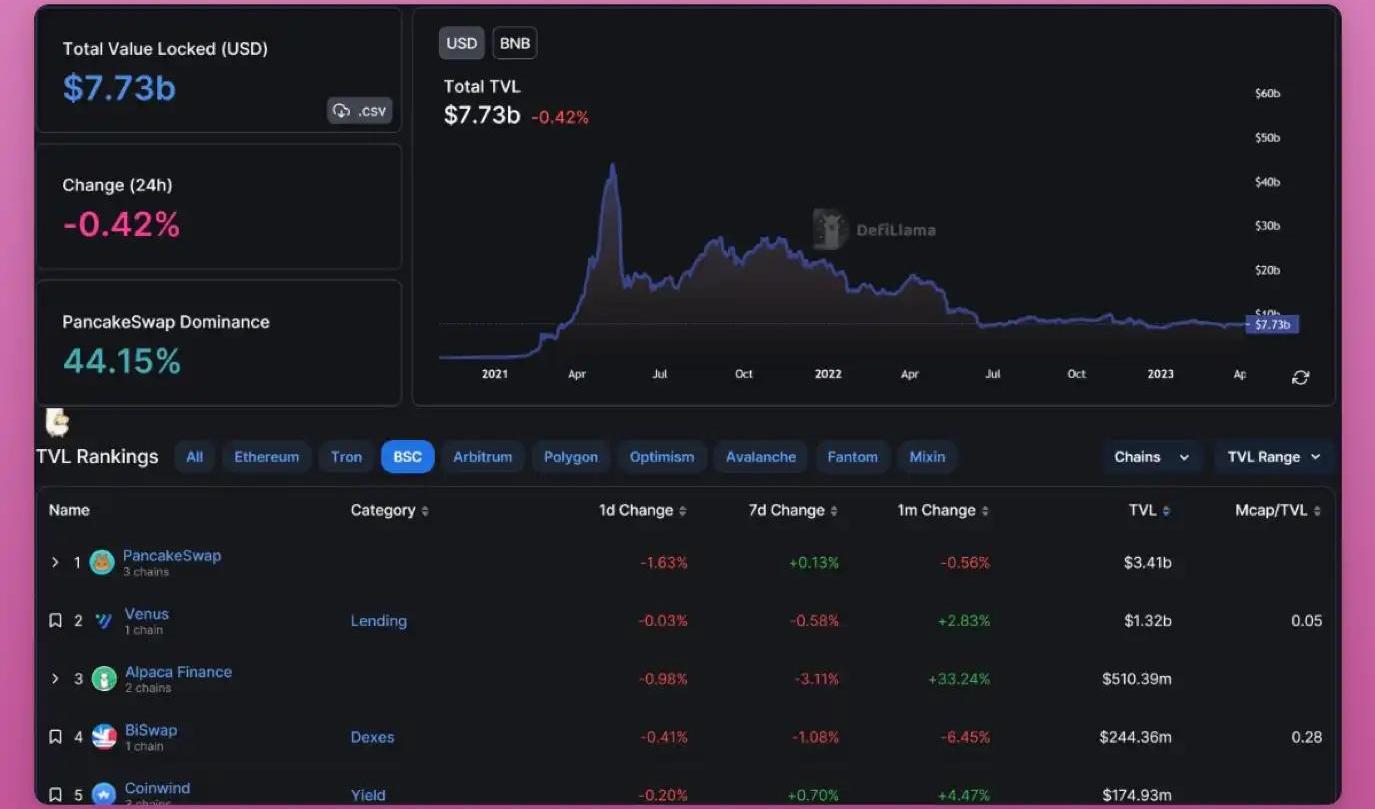Click the +33.24% 1m change value
Viewport: 1375px width, 809px height.
click(x=959, y=679)
